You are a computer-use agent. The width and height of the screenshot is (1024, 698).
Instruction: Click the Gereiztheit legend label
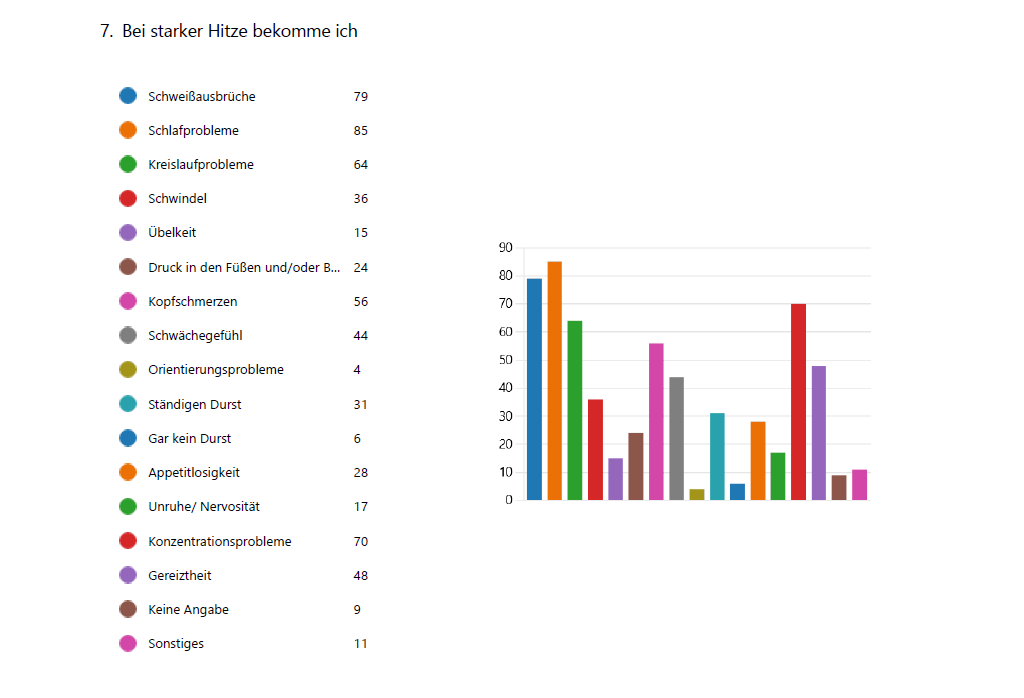[x=179, y=575]
